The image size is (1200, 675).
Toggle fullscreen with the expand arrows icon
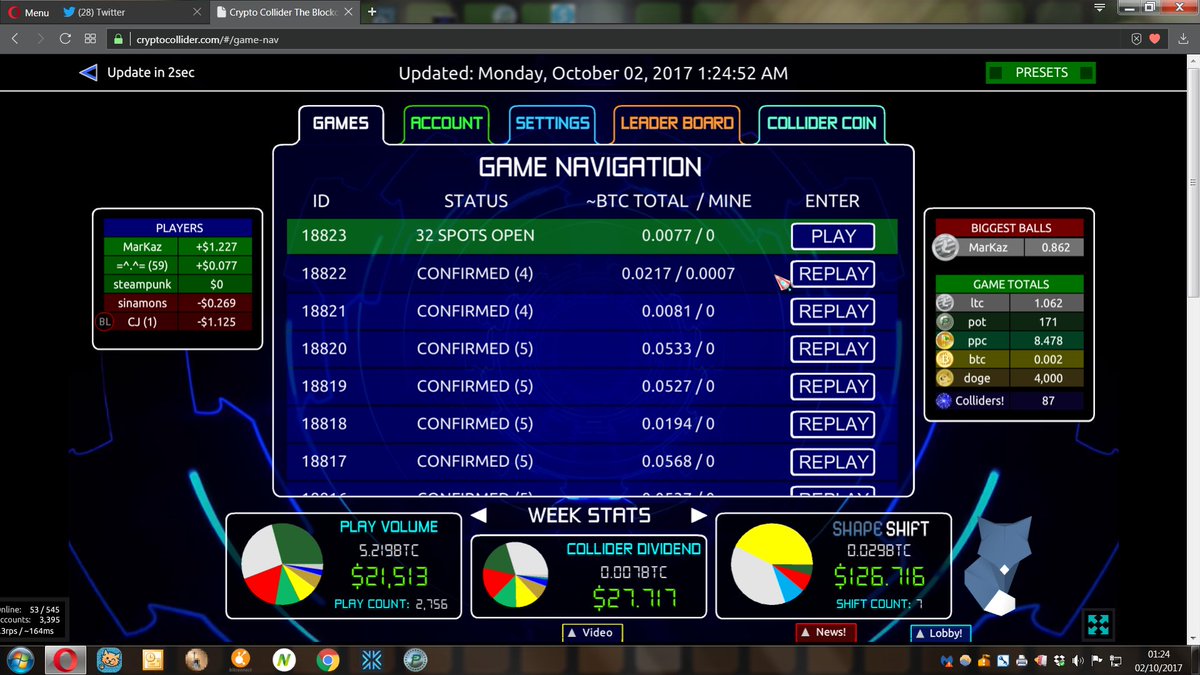coord(1098,625)
